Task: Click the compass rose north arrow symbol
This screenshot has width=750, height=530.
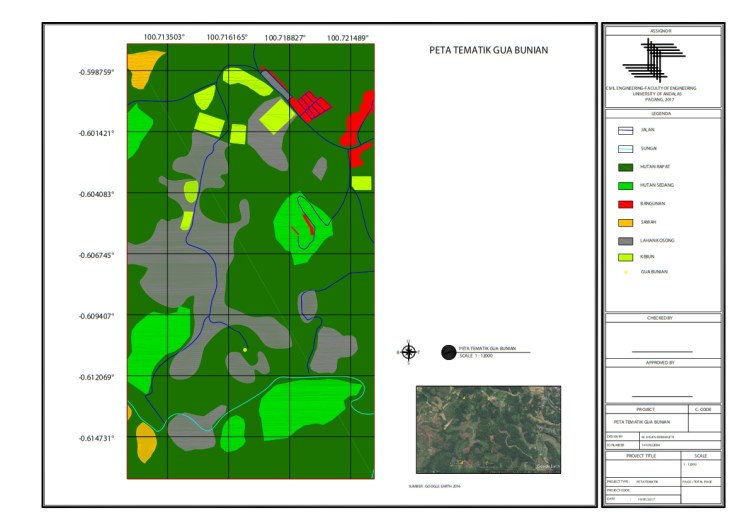Action: pos(408,351)
